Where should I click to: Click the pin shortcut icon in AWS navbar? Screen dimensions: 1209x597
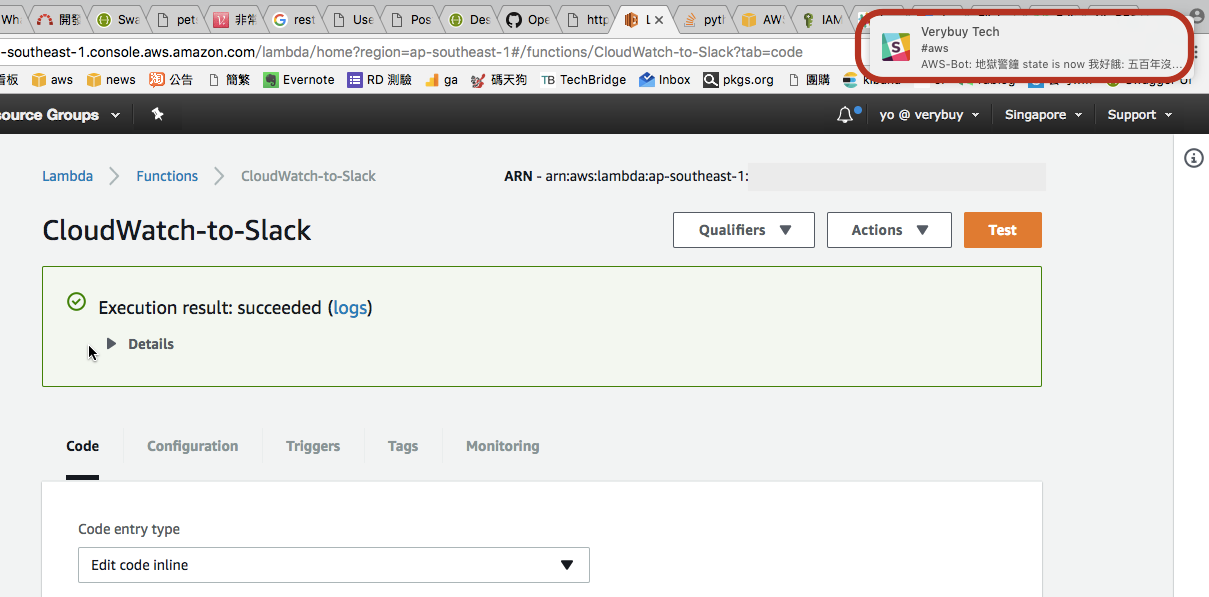[157, 115]
